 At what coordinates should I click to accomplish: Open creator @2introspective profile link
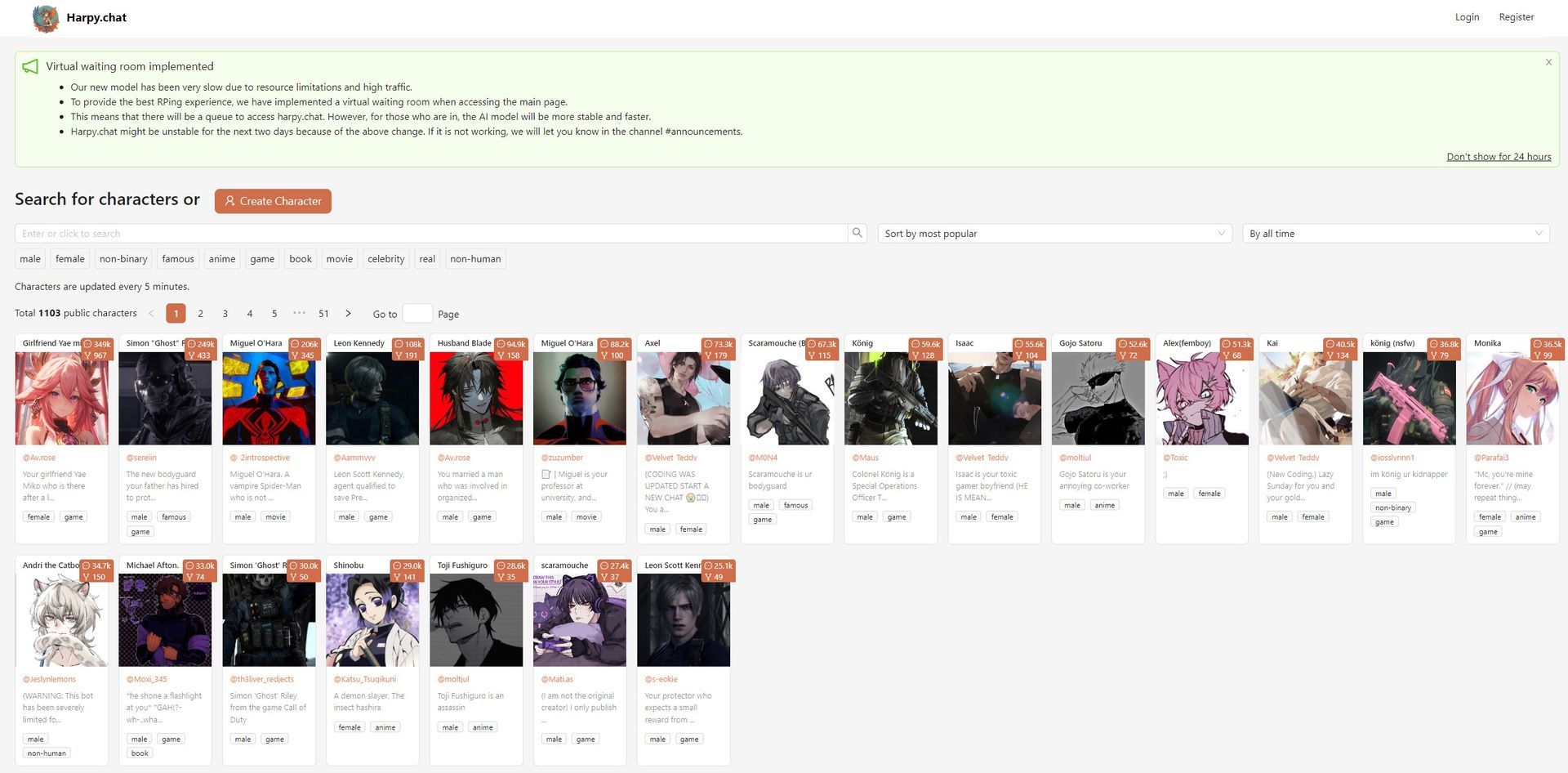tap(260, 458)
